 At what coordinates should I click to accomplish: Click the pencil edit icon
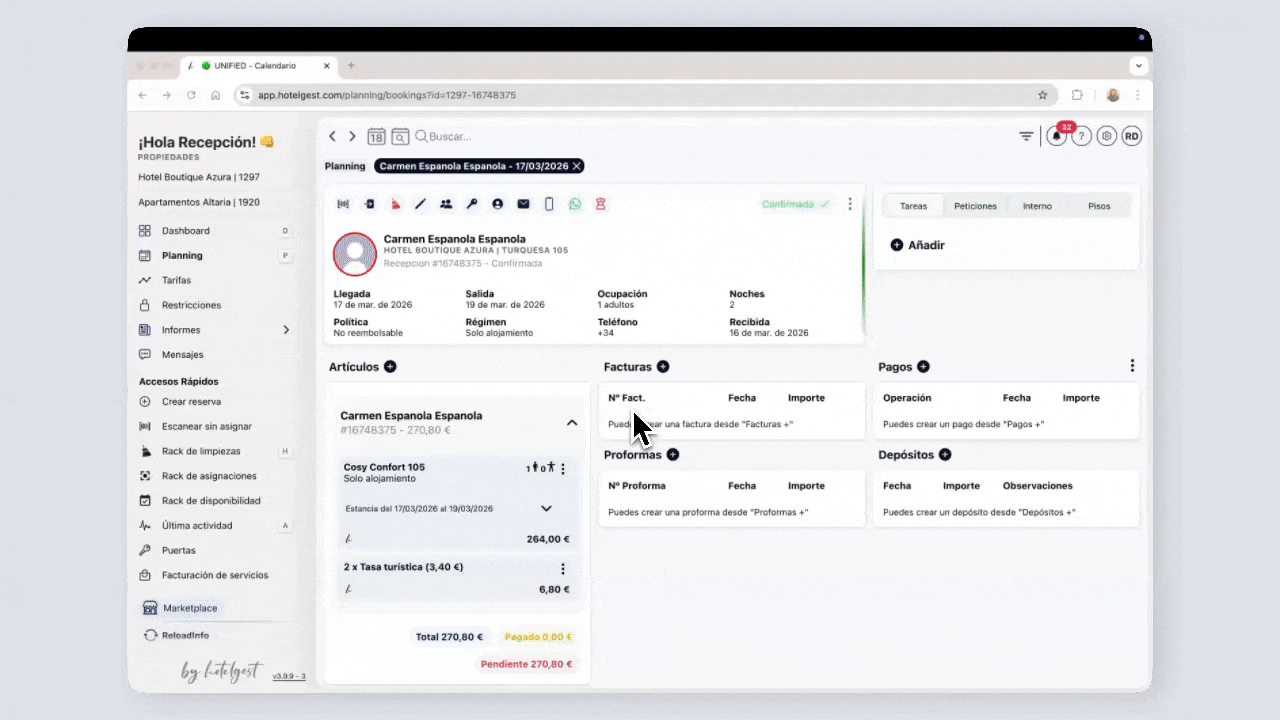coord(420,204)
